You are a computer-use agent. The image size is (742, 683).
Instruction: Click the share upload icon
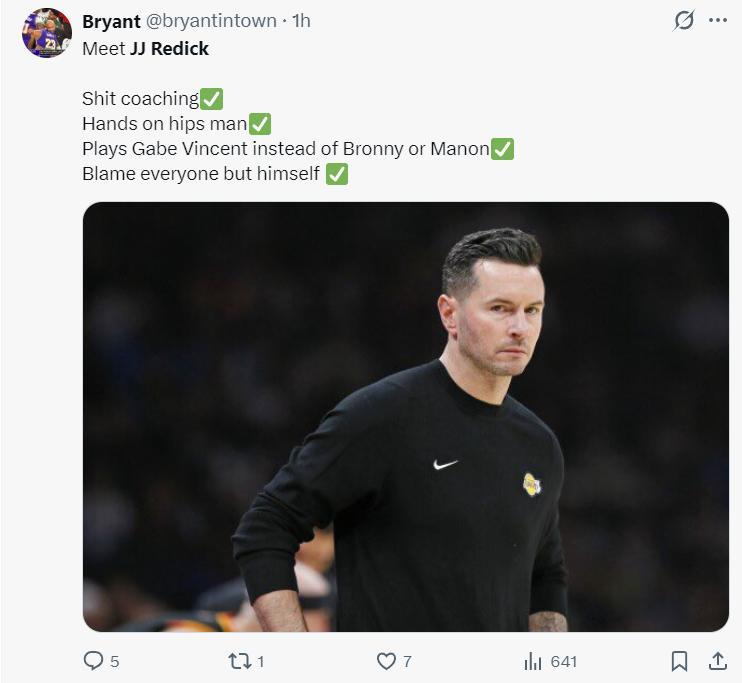coord(718,661)
